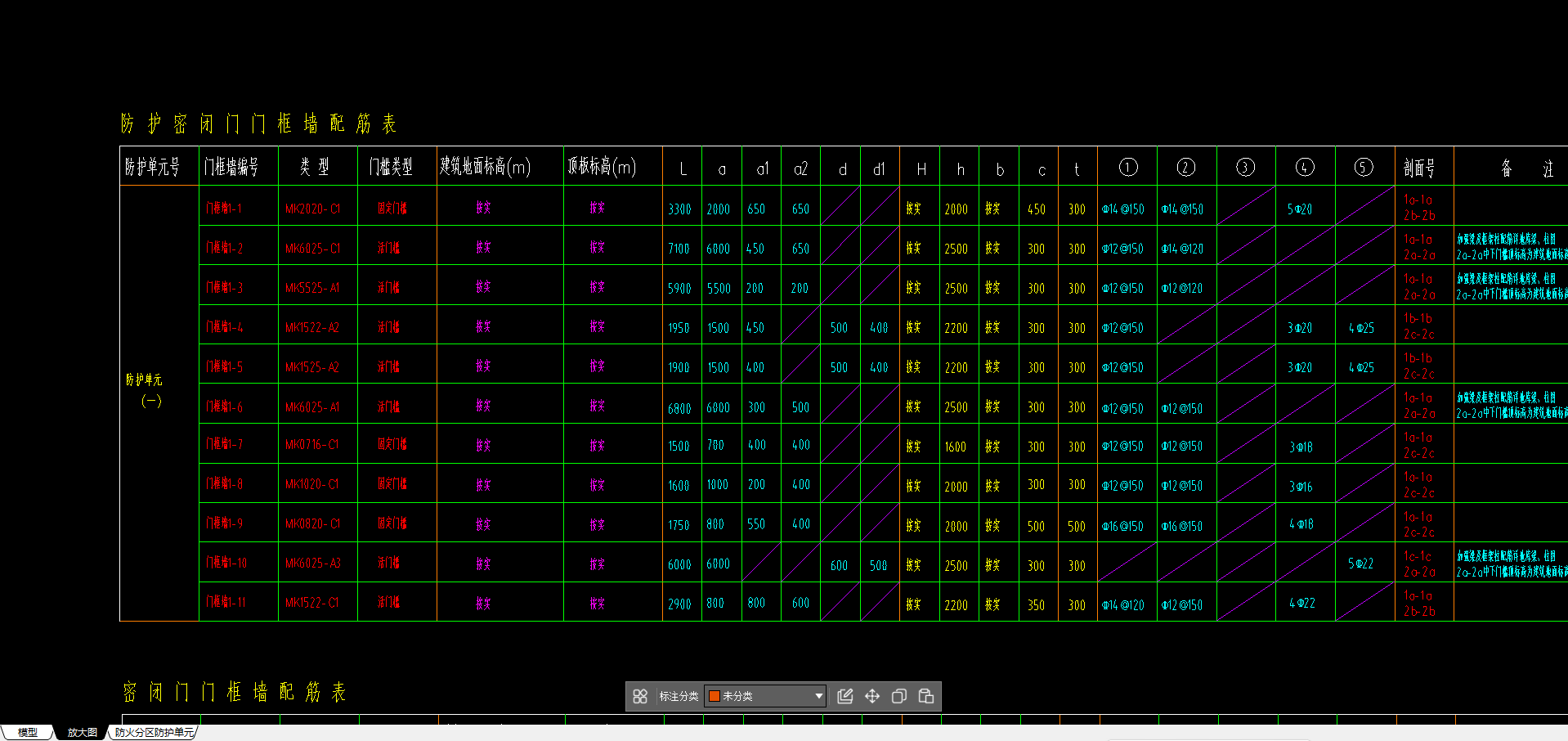This screenshot has height=741, width=1568.
Task: Click the cell 门框墙1-11
Action: click(x=226, y=602)
